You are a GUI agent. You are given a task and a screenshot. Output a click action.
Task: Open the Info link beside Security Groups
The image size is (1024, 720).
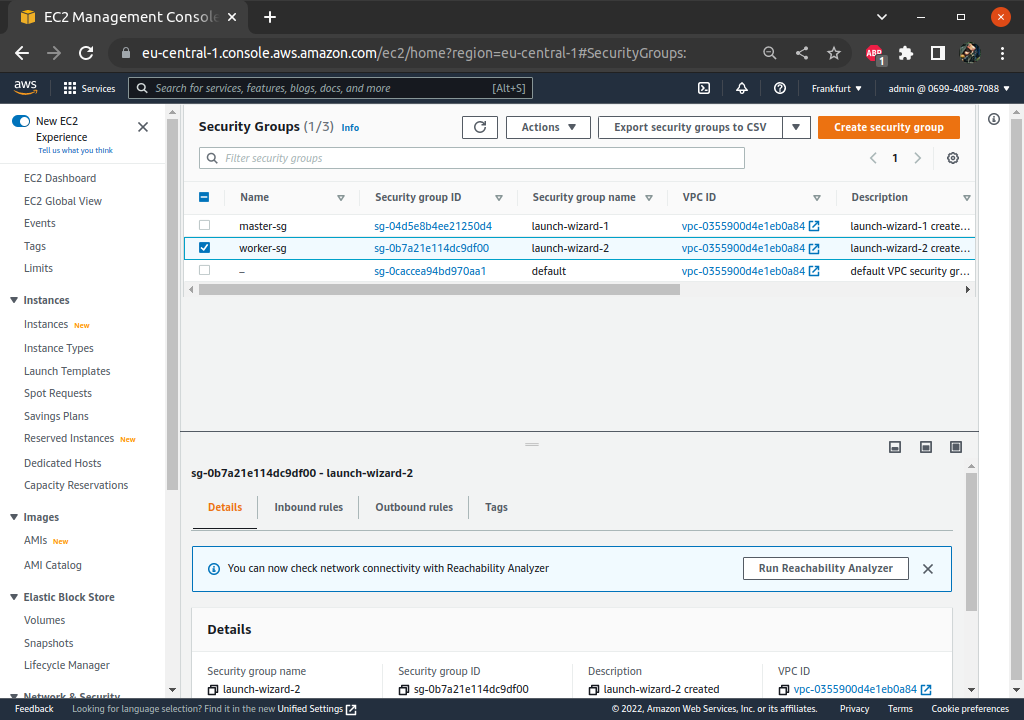pos(350,128)
